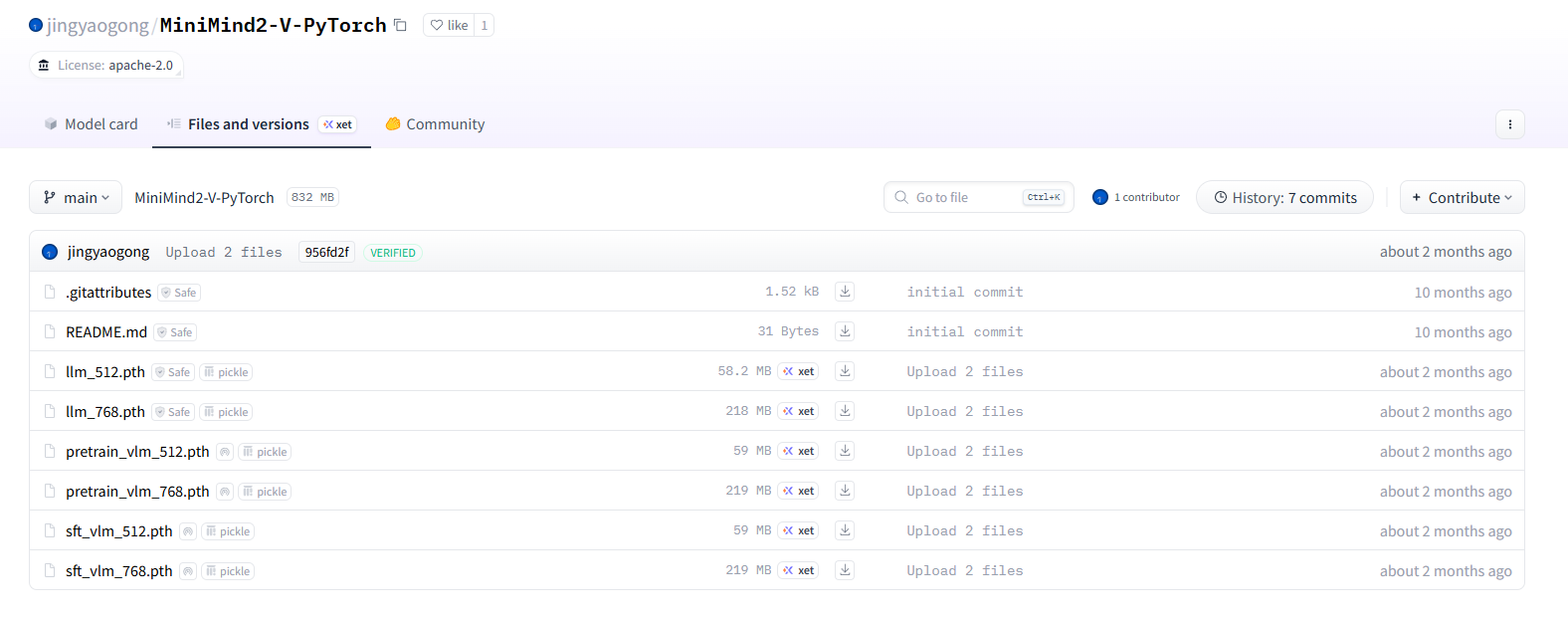Click the xet badge on pretrain_vlm_512.pth row

[798, 451]
